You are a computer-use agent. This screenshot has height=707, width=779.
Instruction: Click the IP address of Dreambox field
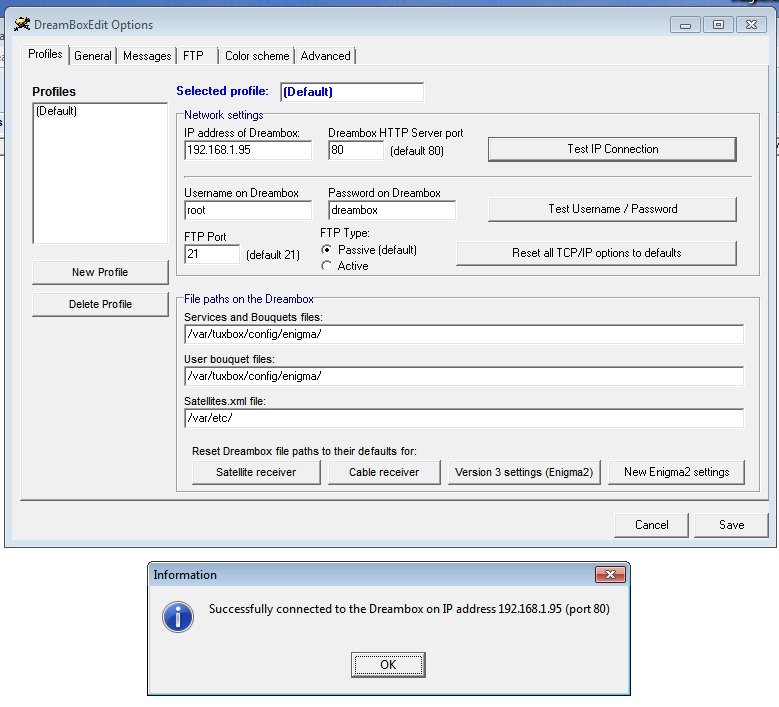[x=248, y=150]
